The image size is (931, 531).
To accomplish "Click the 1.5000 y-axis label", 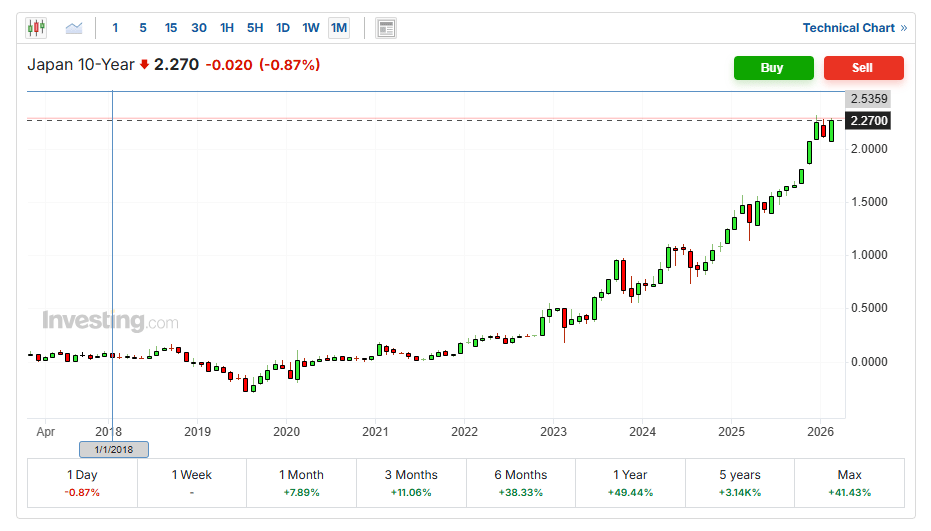I will [869, 202].
